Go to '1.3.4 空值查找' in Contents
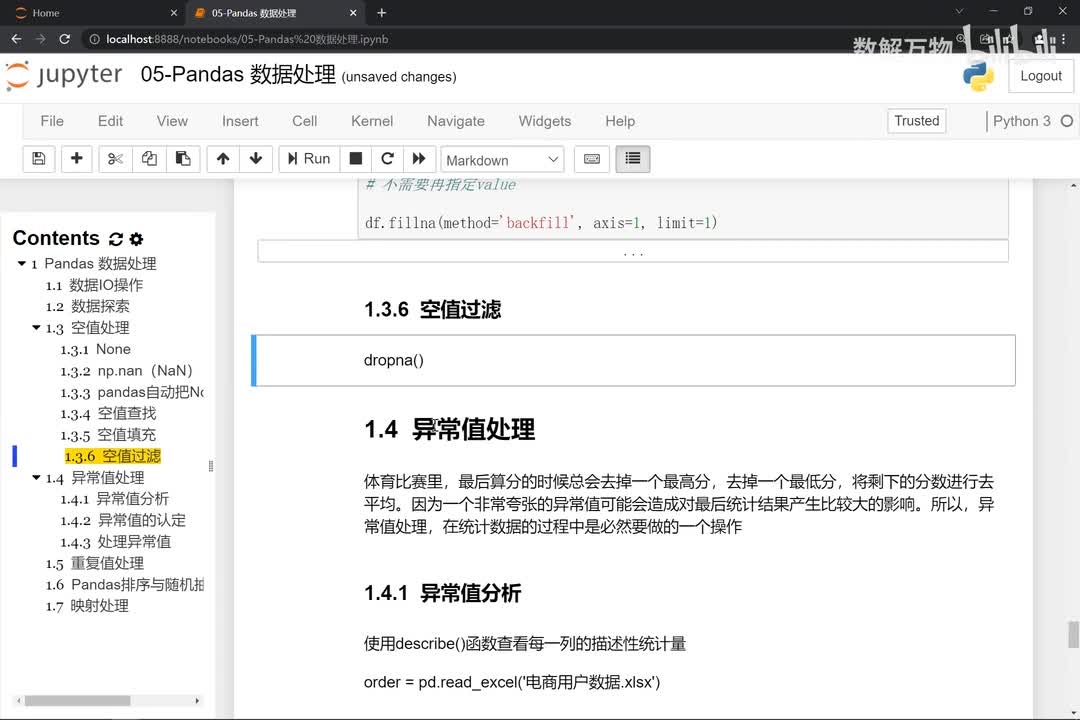This screenshot has width=1080, height=720. [x=108, y=413]
